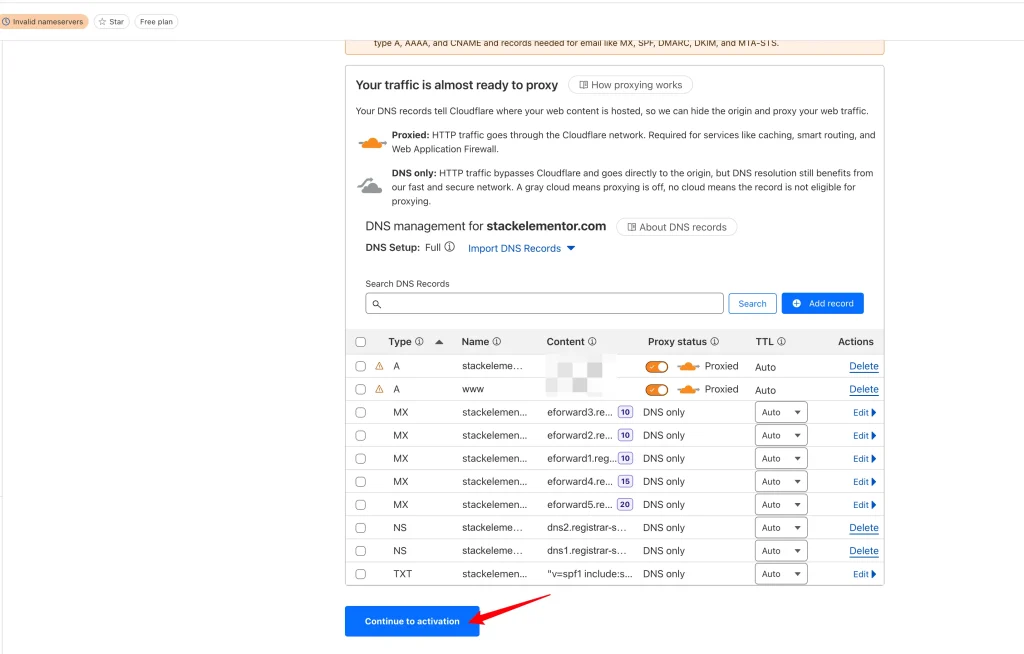Image resolution: width=1024 pixels, height=654 pixels.
Task: Open TTL dropdown for dns2.registrar NS record
Action: click(781, 528)
